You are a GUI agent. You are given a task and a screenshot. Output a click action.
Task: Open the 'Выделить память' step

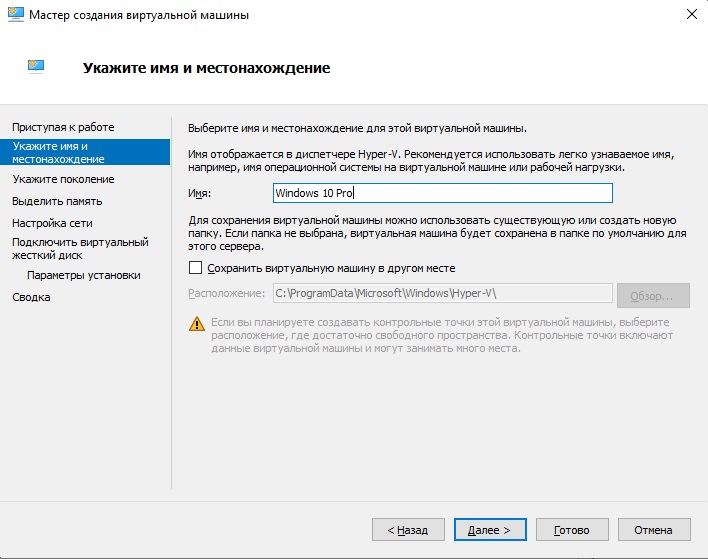(58, 201)
